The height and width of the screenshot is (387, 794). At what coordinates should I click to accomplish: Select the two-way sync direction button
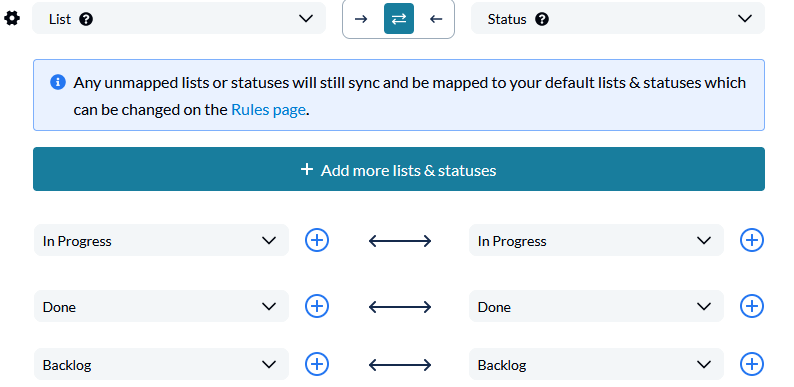point(399,19)
